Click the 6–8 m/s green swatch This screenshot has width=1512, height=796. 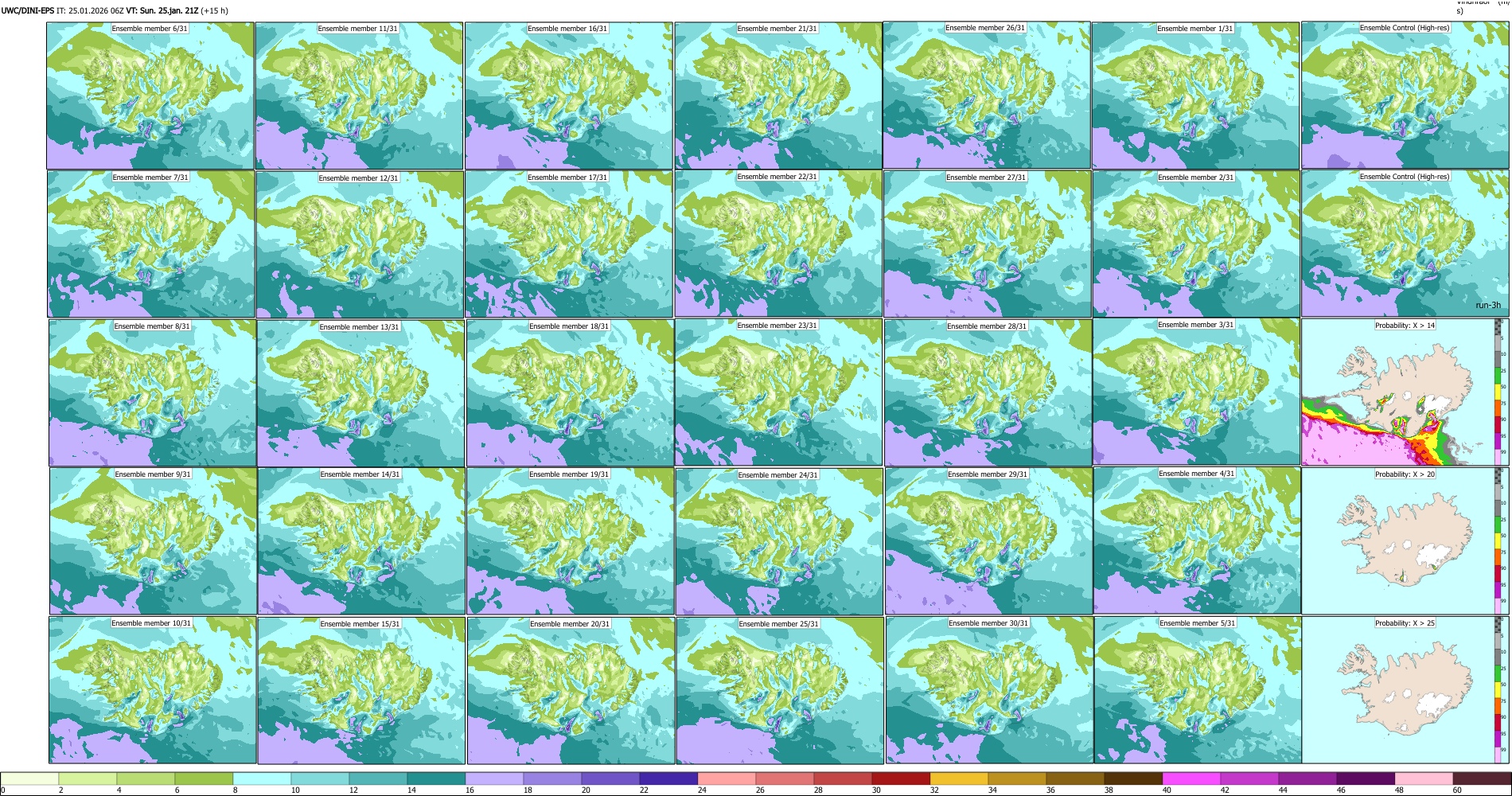[x=204, y=779]
